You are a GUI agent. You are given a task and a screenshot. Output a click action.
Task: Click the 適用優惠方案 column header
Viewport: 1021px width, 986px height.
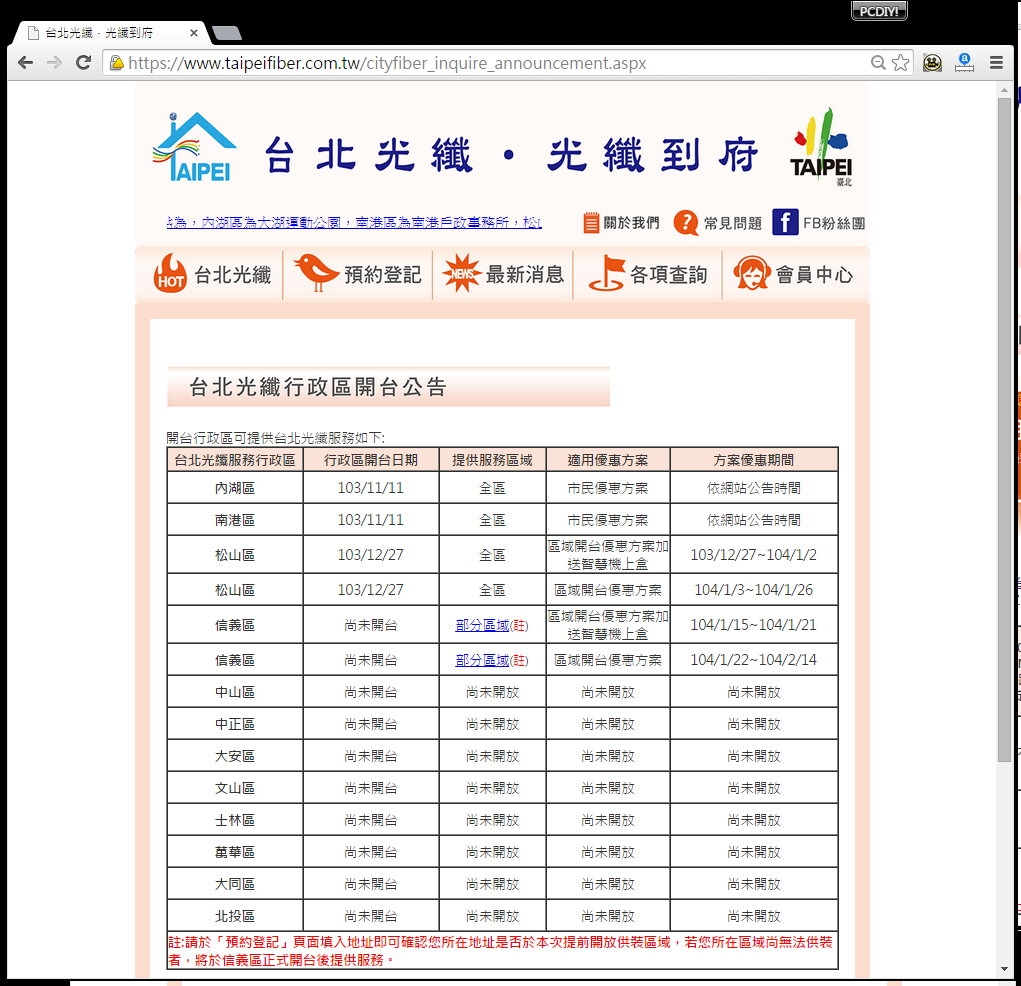click(x=608, y=460)
